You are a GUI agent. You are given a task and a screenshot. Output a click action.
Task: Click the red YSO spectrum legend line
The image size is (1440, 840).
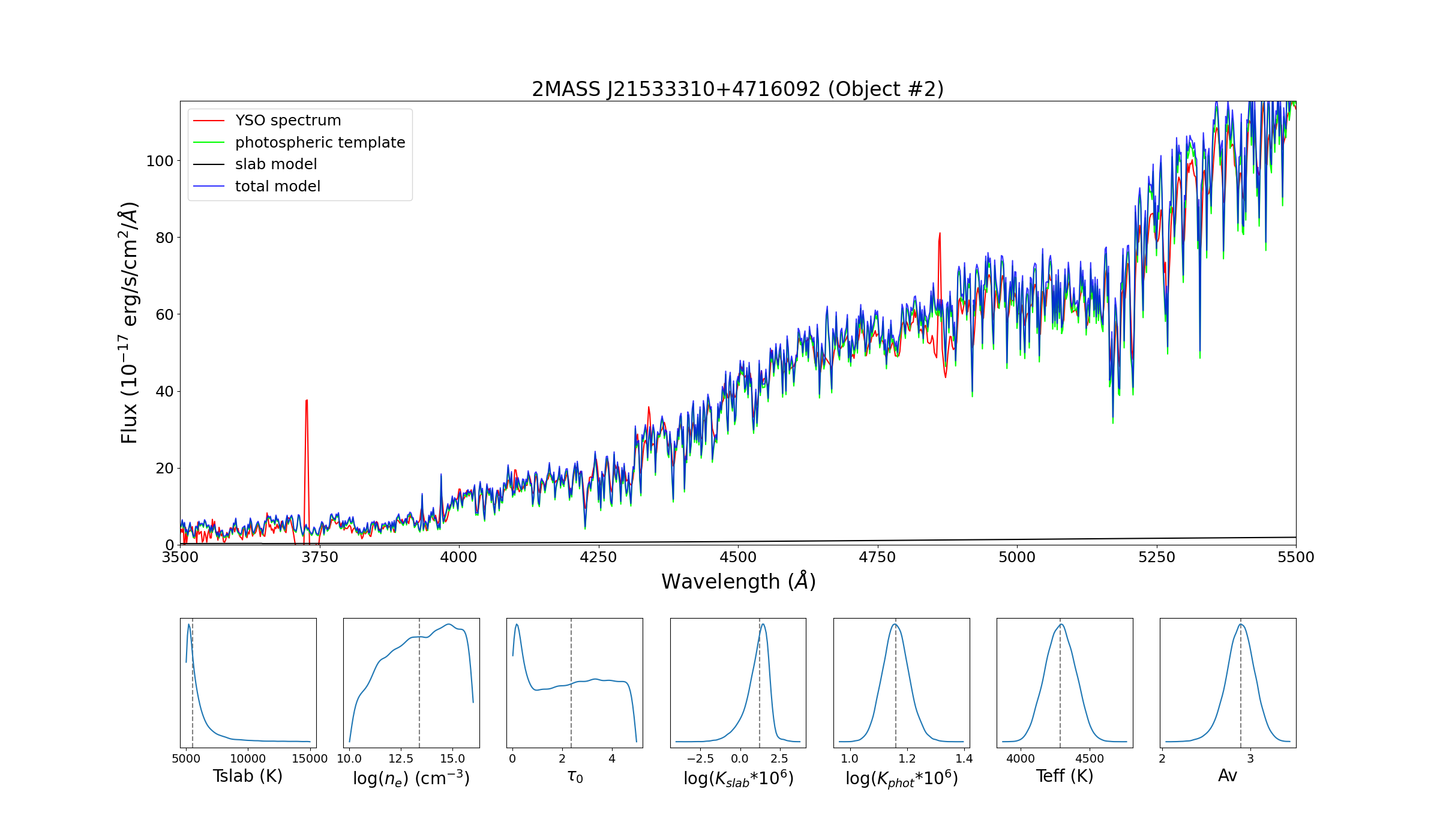click(x=209, y=121)
